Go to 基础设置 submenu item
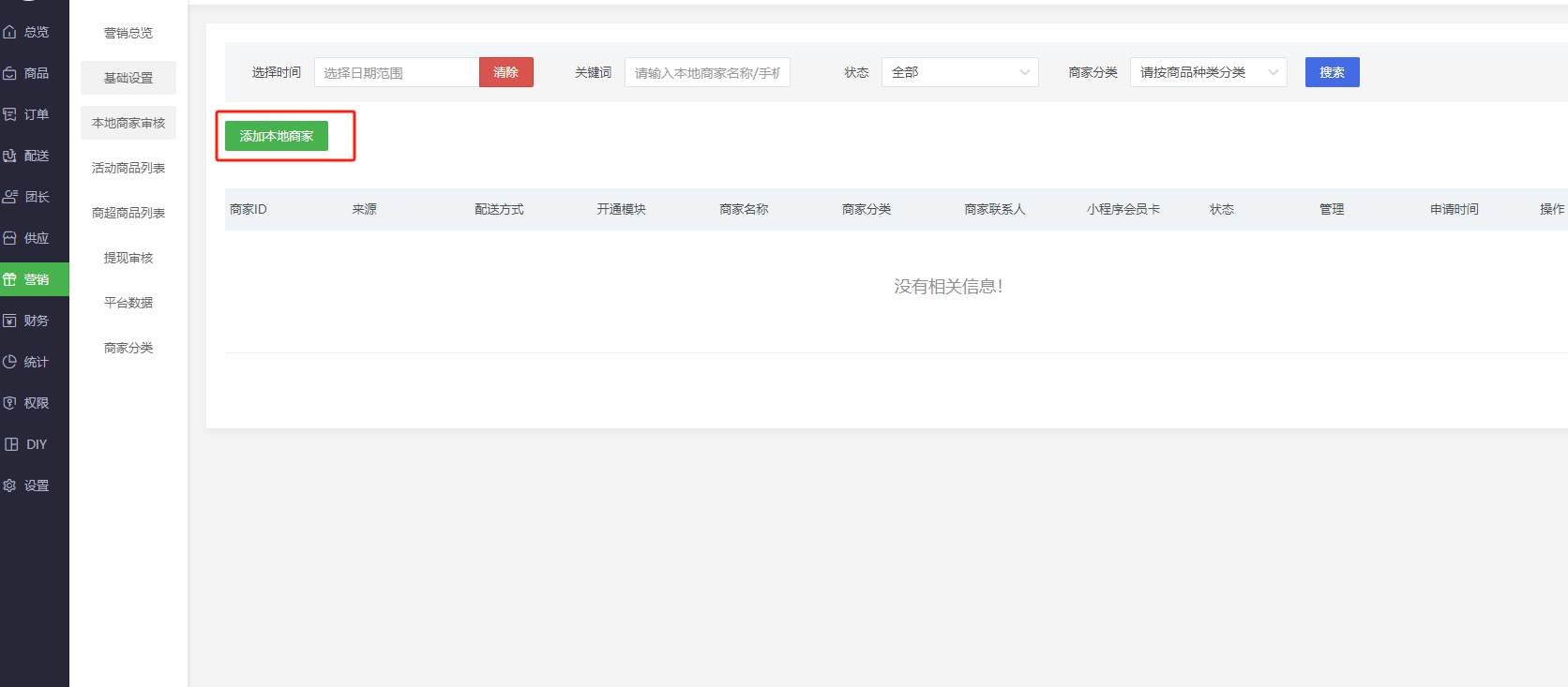The image size is (1568, 687). coord(128,78)
